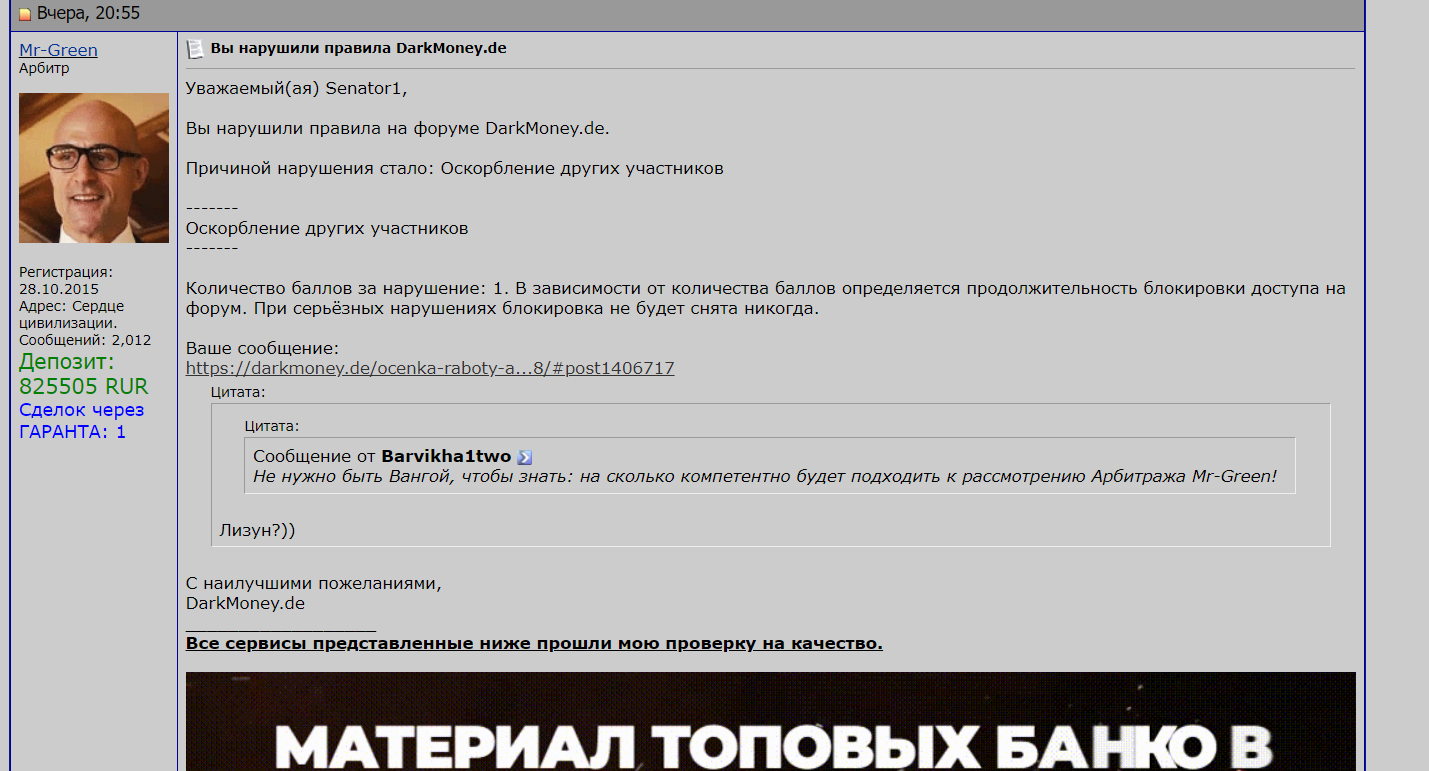
Task: Click the 'С наилучшими пожеланиями,' closing line
Action: (313, 584)
